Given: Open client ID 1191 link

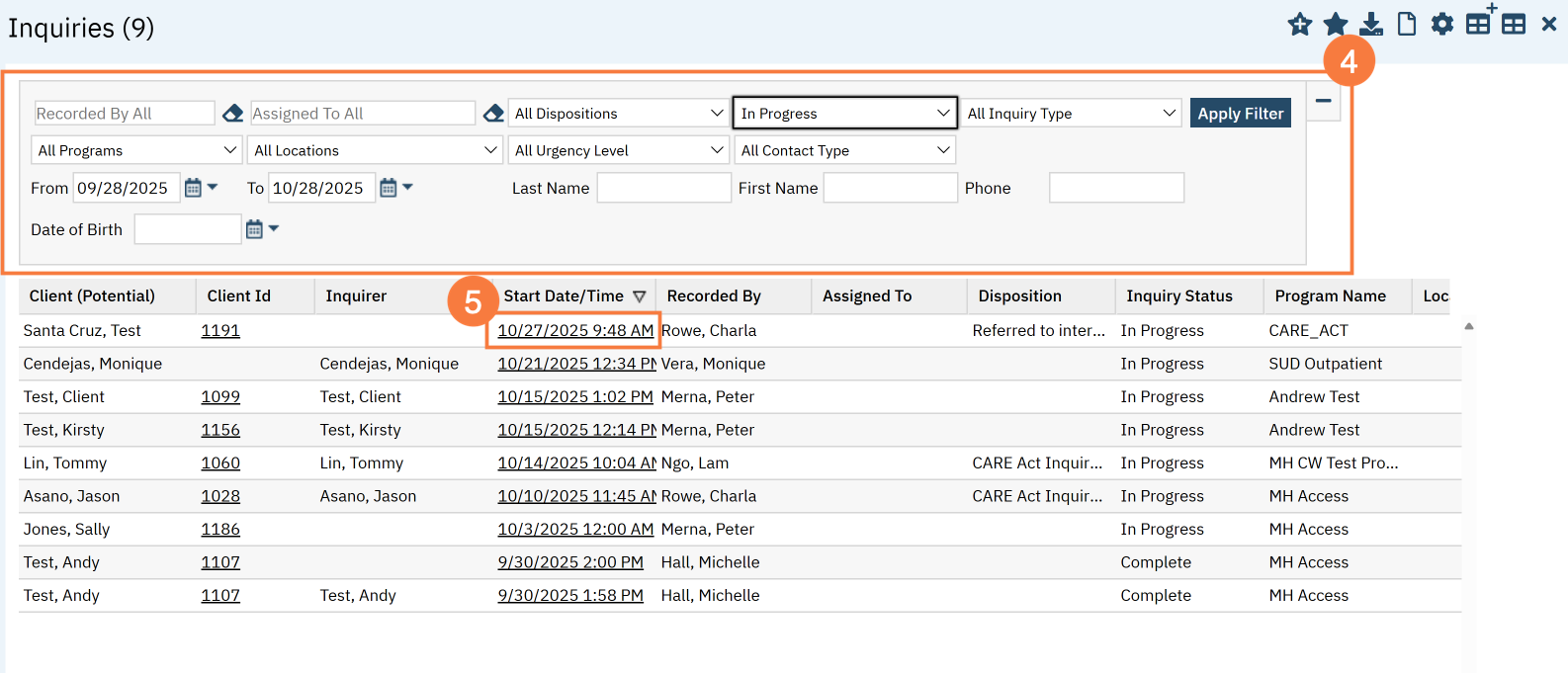Looking at the screenshot, I should [x=220, y=330].
